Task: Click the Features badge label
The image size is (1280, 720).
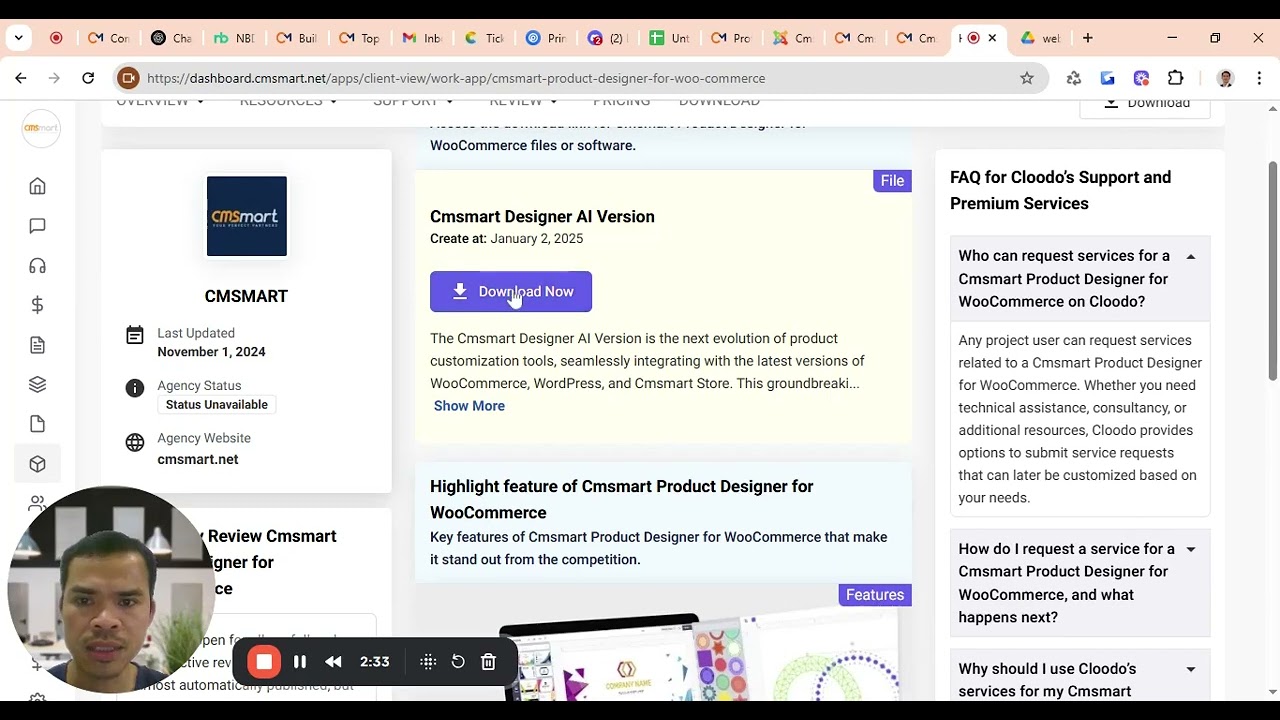Action: (875, 595)
